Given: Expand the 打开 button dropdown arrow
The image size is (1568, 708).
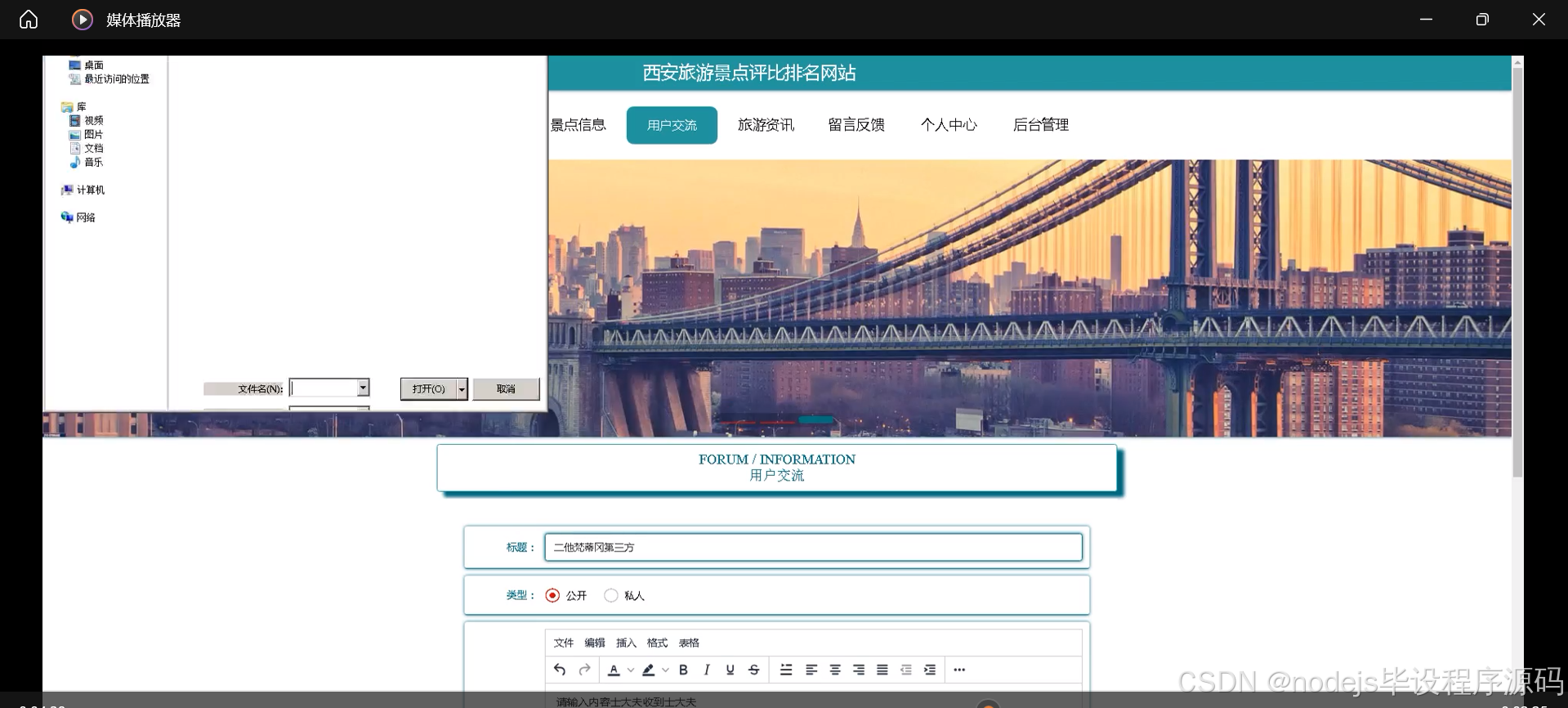Looking at the screenshot, I should click(x=462, y=389).
